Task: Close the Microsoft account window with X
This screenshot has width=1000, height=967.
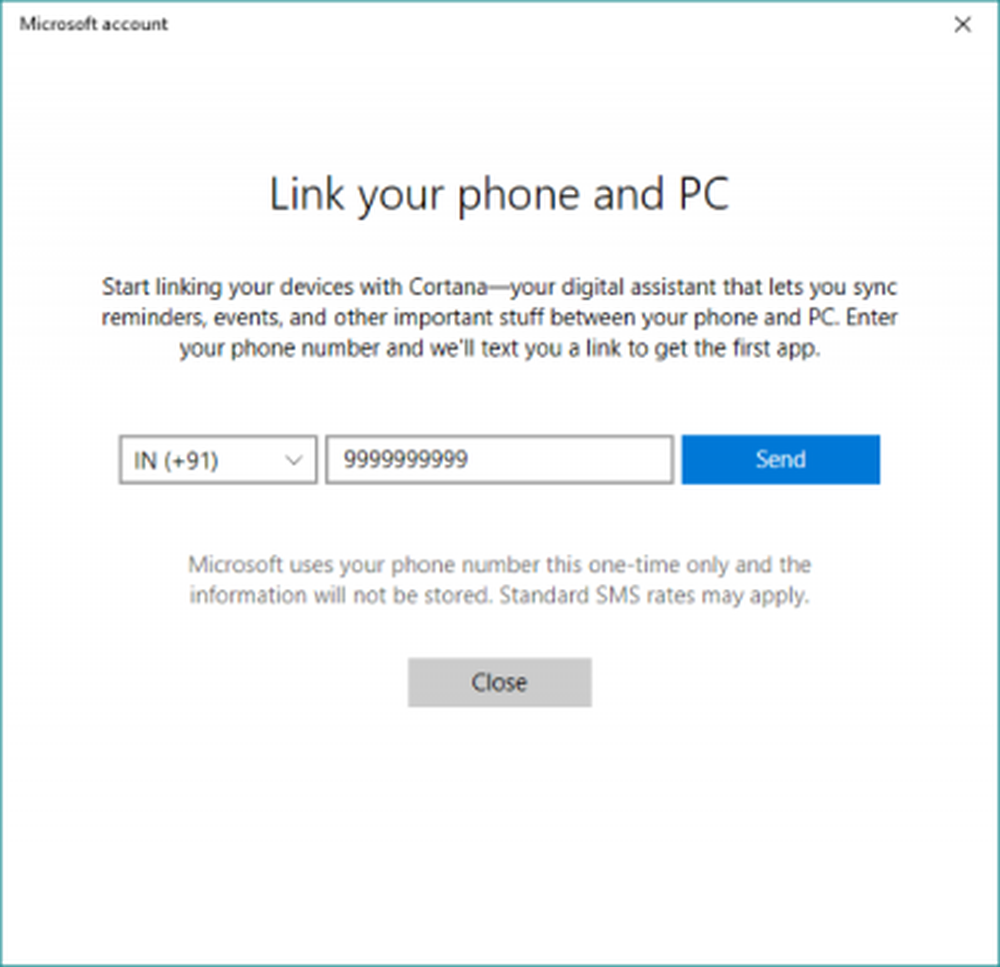Action: pos(962,25)
